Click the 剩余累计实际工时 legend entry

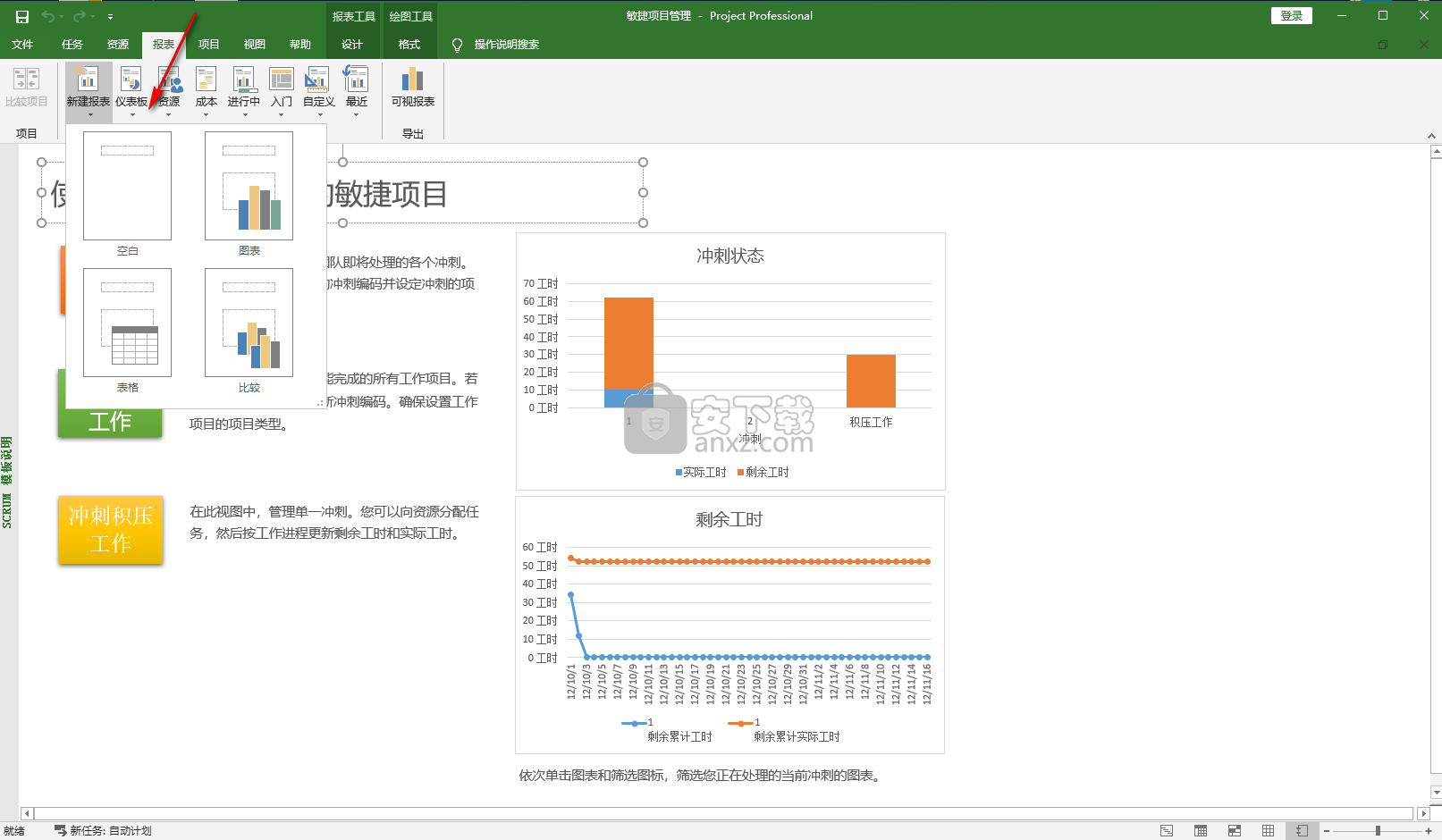click(785, 730)
